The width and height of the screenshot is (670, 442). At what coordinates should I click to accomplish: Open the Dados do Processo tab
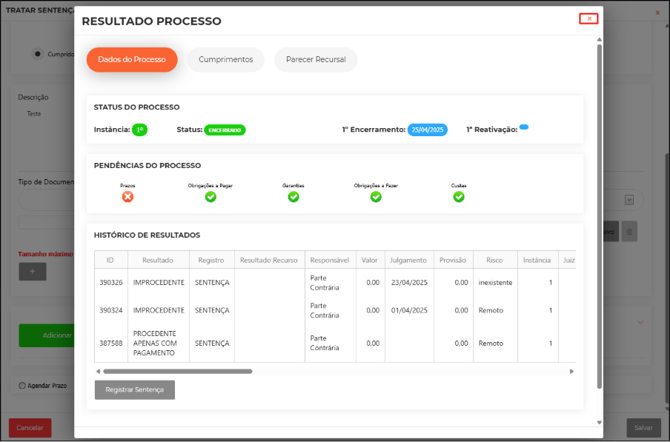coord(132,60)
